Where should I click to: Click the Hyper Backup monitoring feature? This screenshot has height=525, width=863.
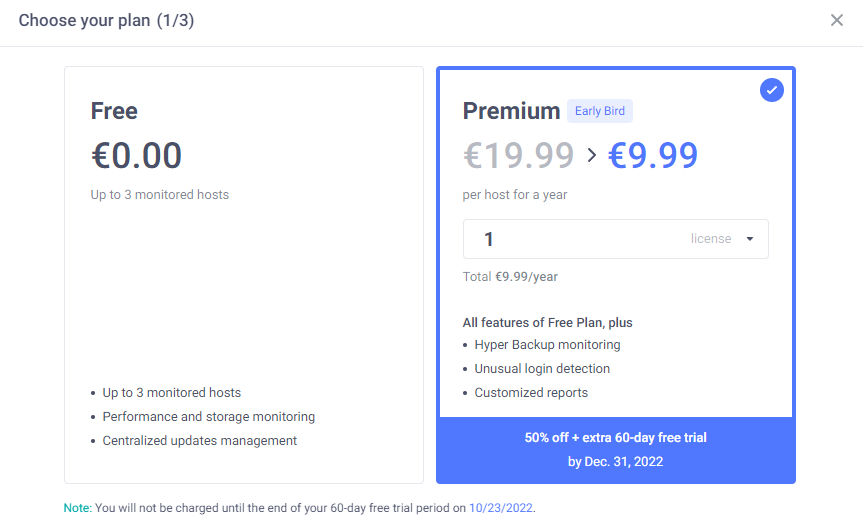(547, 345)
